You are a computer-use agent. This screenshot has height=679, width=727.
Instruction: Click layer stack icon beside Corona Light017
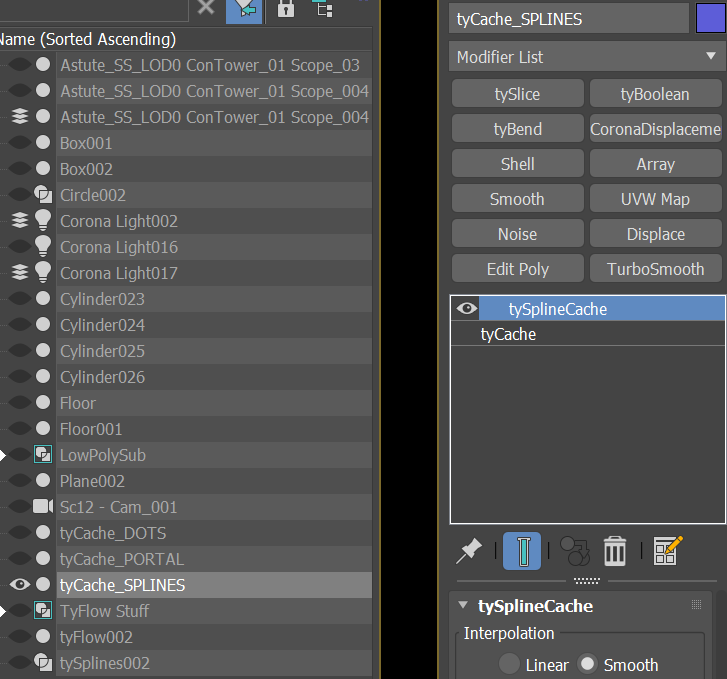coord(20,272)
